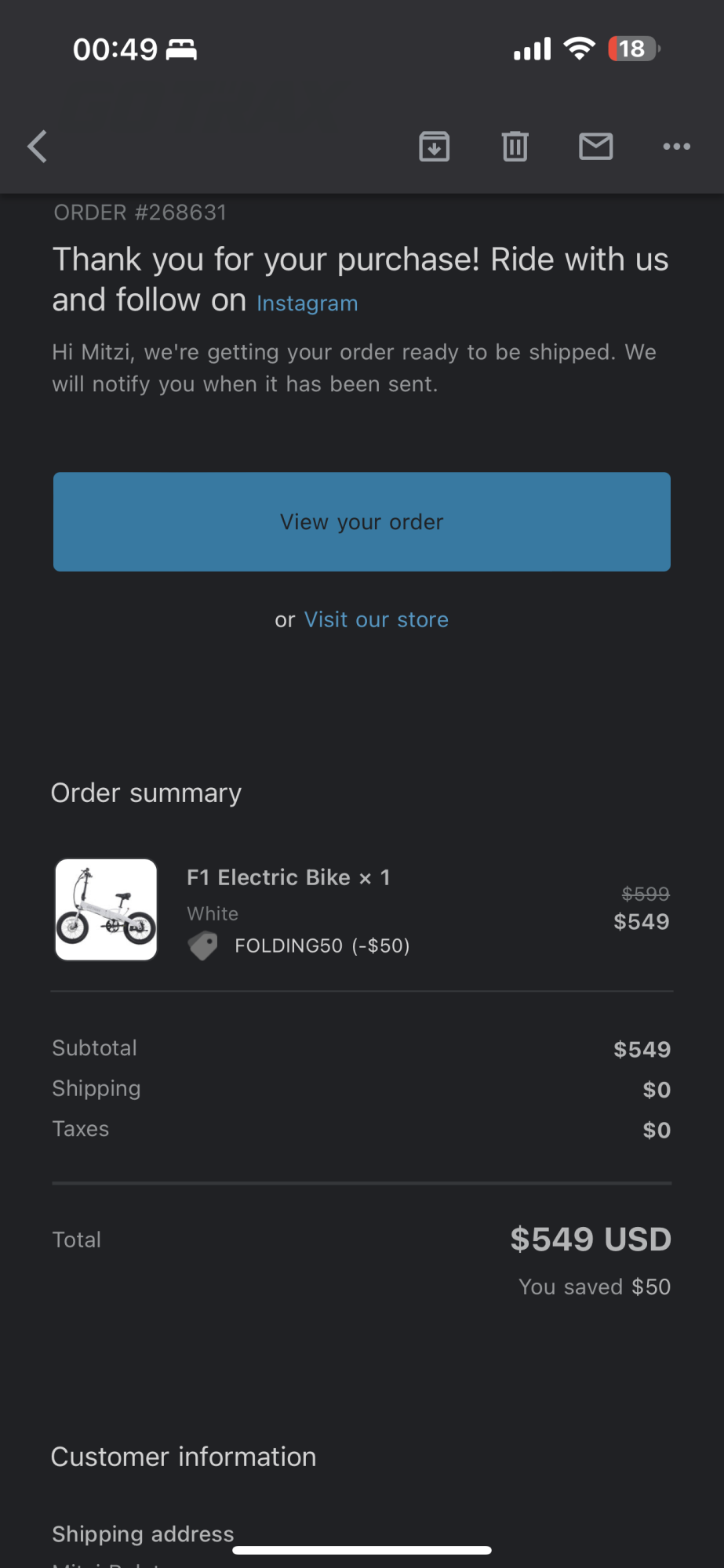The image size is (724, 1568).
Task: Mark email as unread with envelope icon
Action: tap(595, 147)
